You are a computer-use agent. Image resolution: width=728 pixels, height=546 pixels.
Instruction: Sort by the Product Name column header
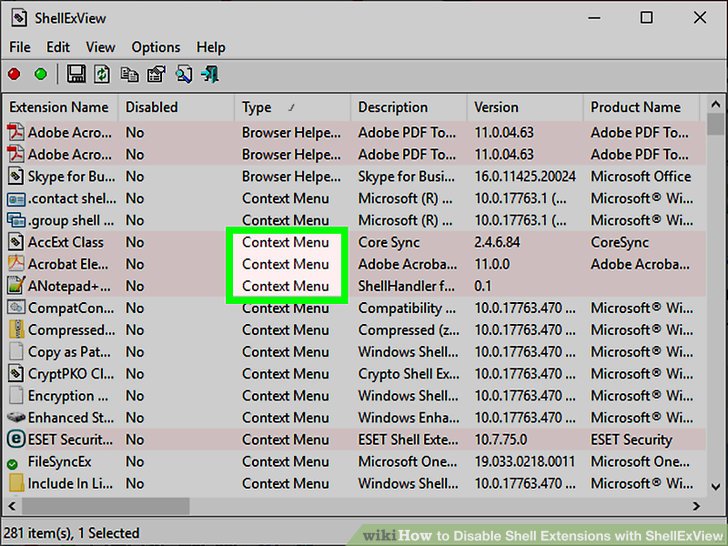click(641, 107)
